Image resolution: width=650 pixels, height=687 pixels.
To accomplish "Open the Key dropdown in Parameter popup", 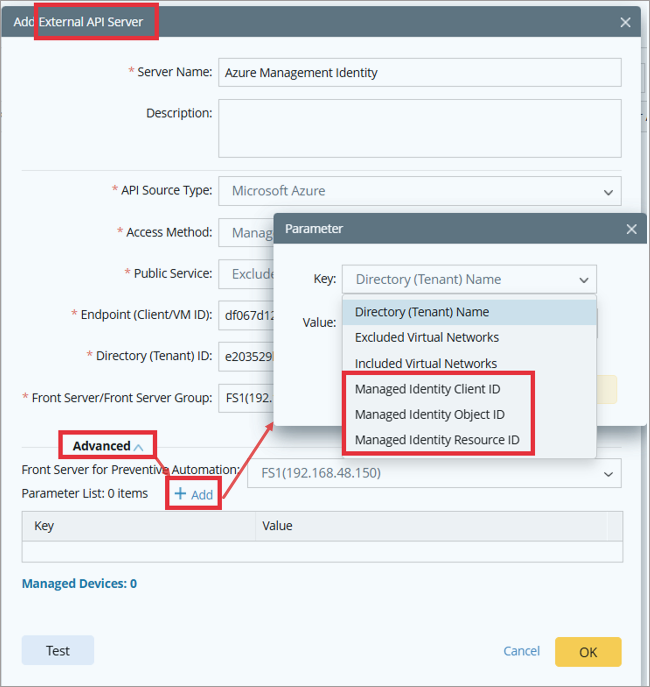I will (x=469, y=279).
